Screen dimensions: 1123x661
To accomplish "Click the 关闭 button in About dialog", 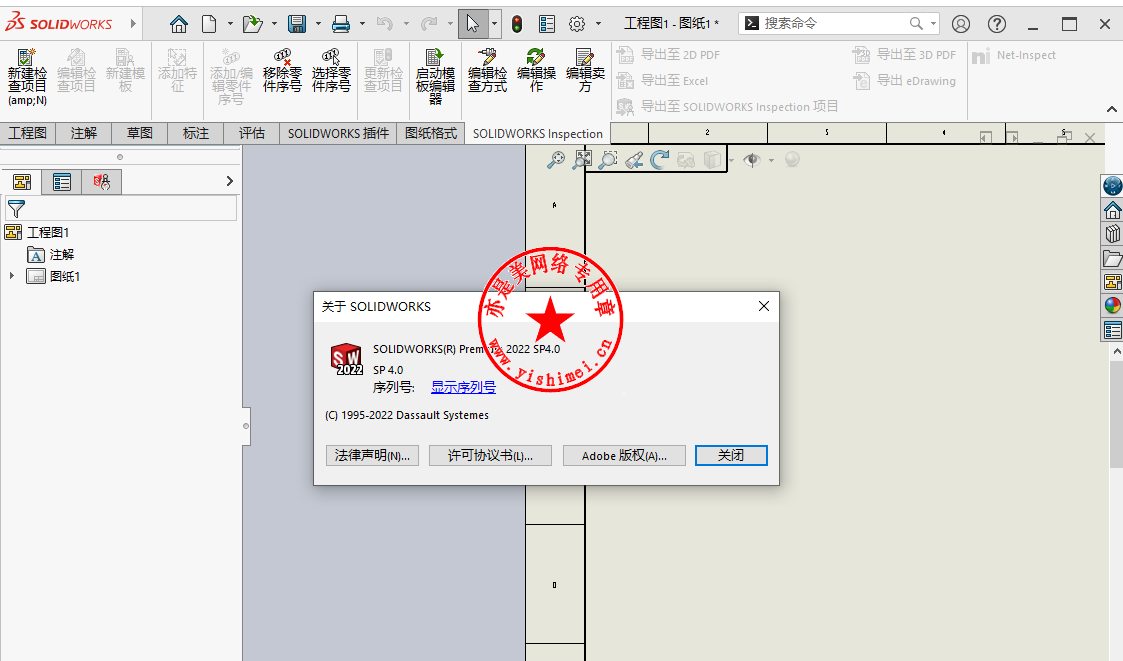I will pyautogui.click(x=731, y=455).
